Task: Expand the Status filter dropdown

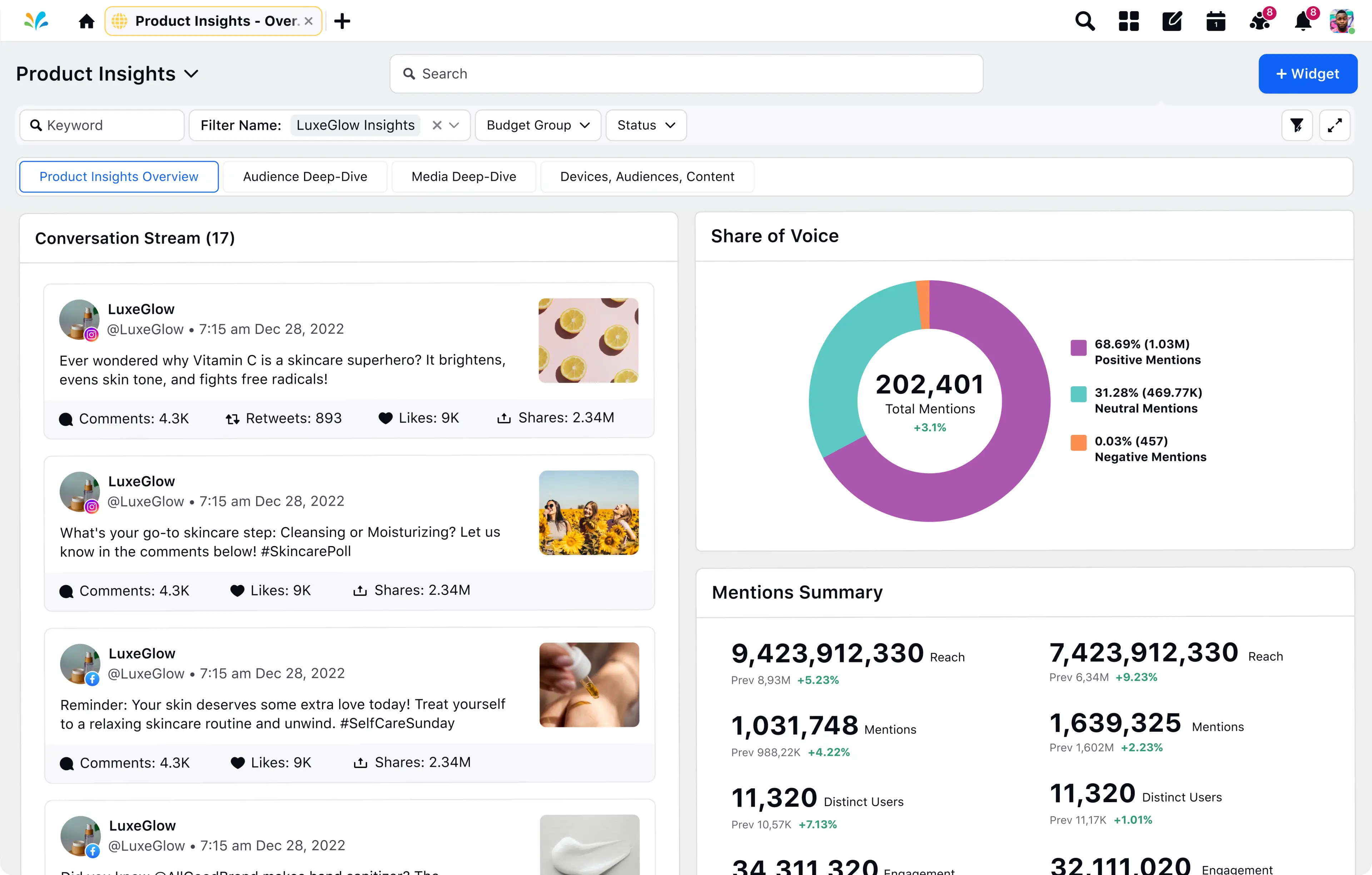Action: (645, 125)
